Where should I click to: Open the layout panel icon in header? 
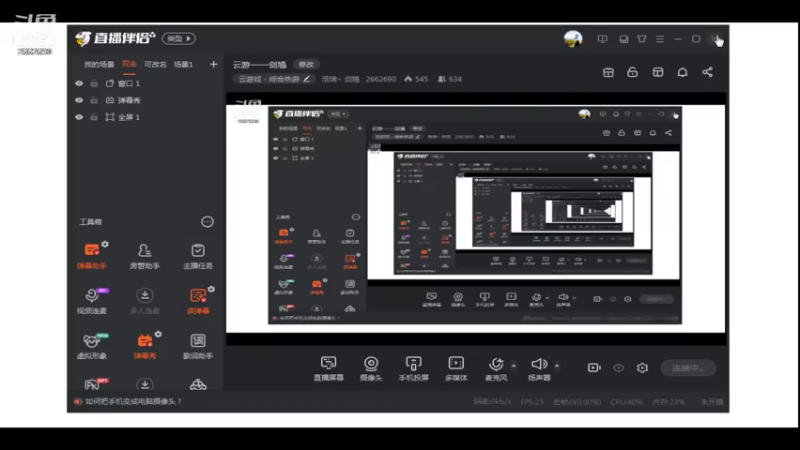658,72
